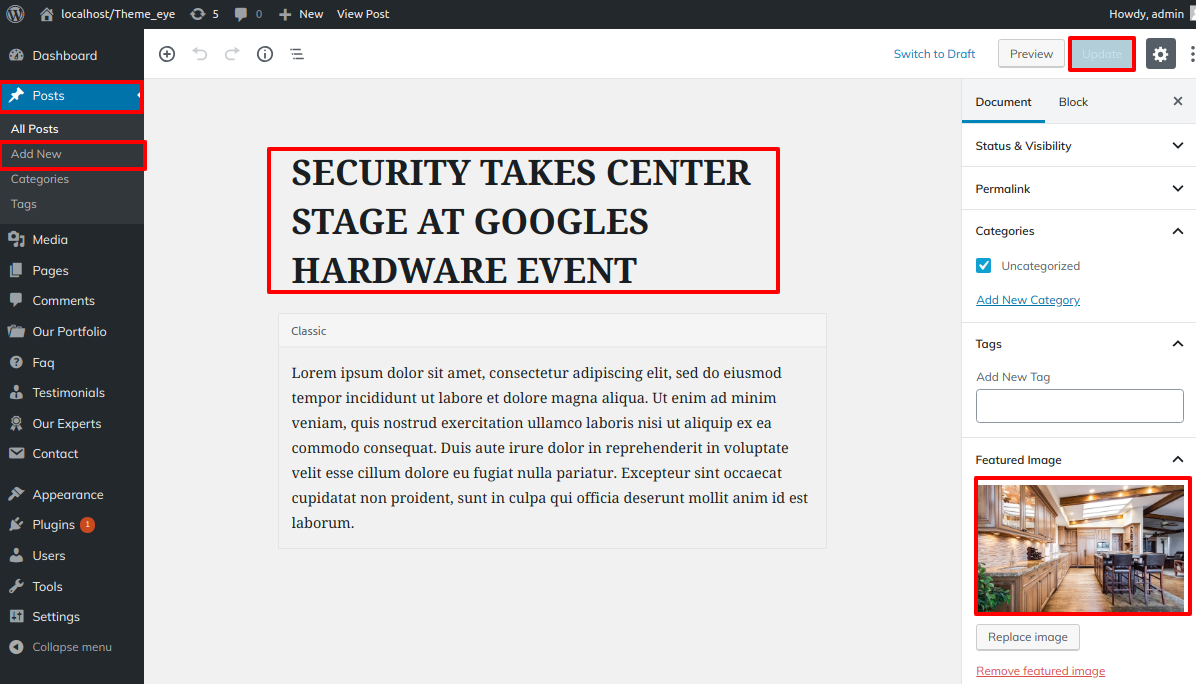Open Our Portfolio in the sidebar menu
This screenshot has width=1196, height=684.
pyautogui.click(x=69, y=332)
